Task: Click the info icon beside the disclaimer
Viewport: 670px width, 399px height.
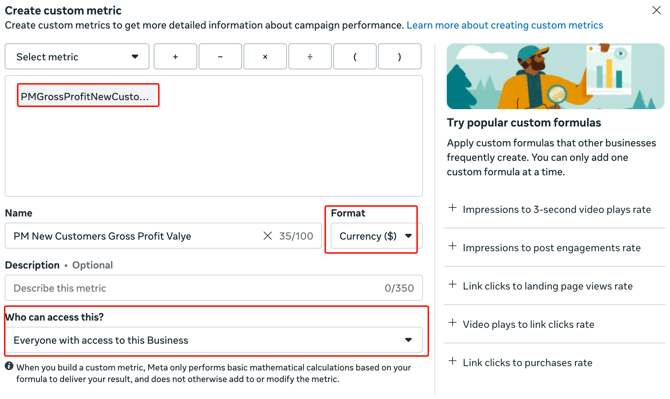Action: [x=9, y=366]
